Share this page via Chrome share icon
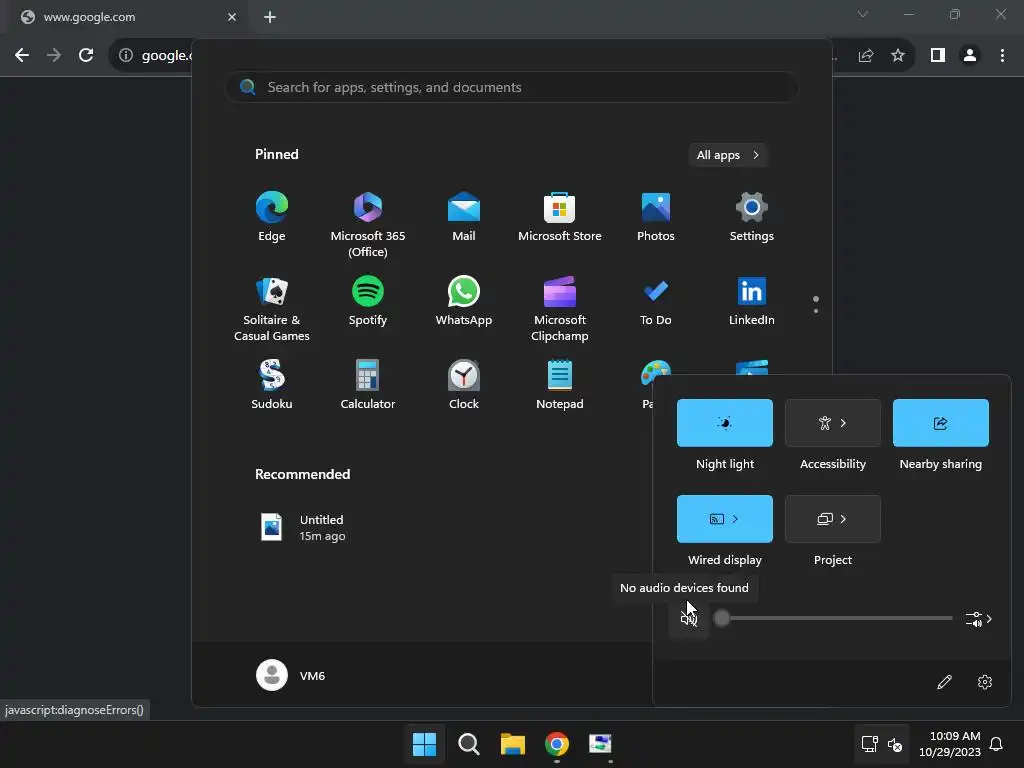The height and width of the screenshot is (768, 1024). 866,56
